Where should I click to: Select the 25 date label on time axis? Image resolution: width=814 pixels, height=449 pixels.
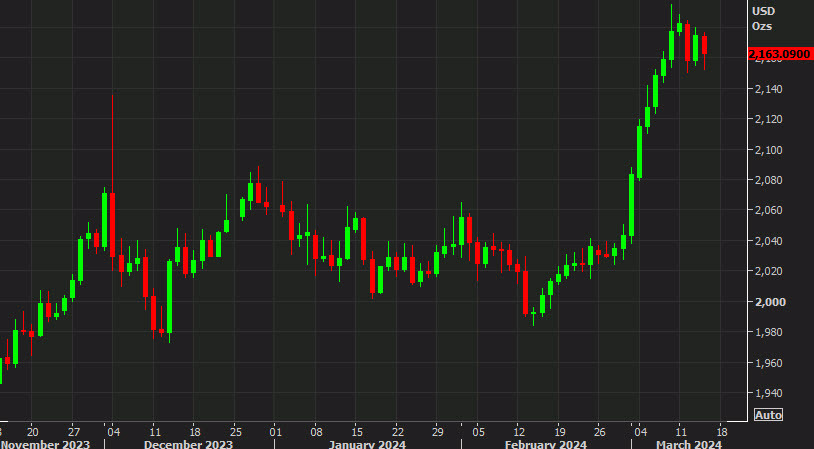(x=235, y=432)
